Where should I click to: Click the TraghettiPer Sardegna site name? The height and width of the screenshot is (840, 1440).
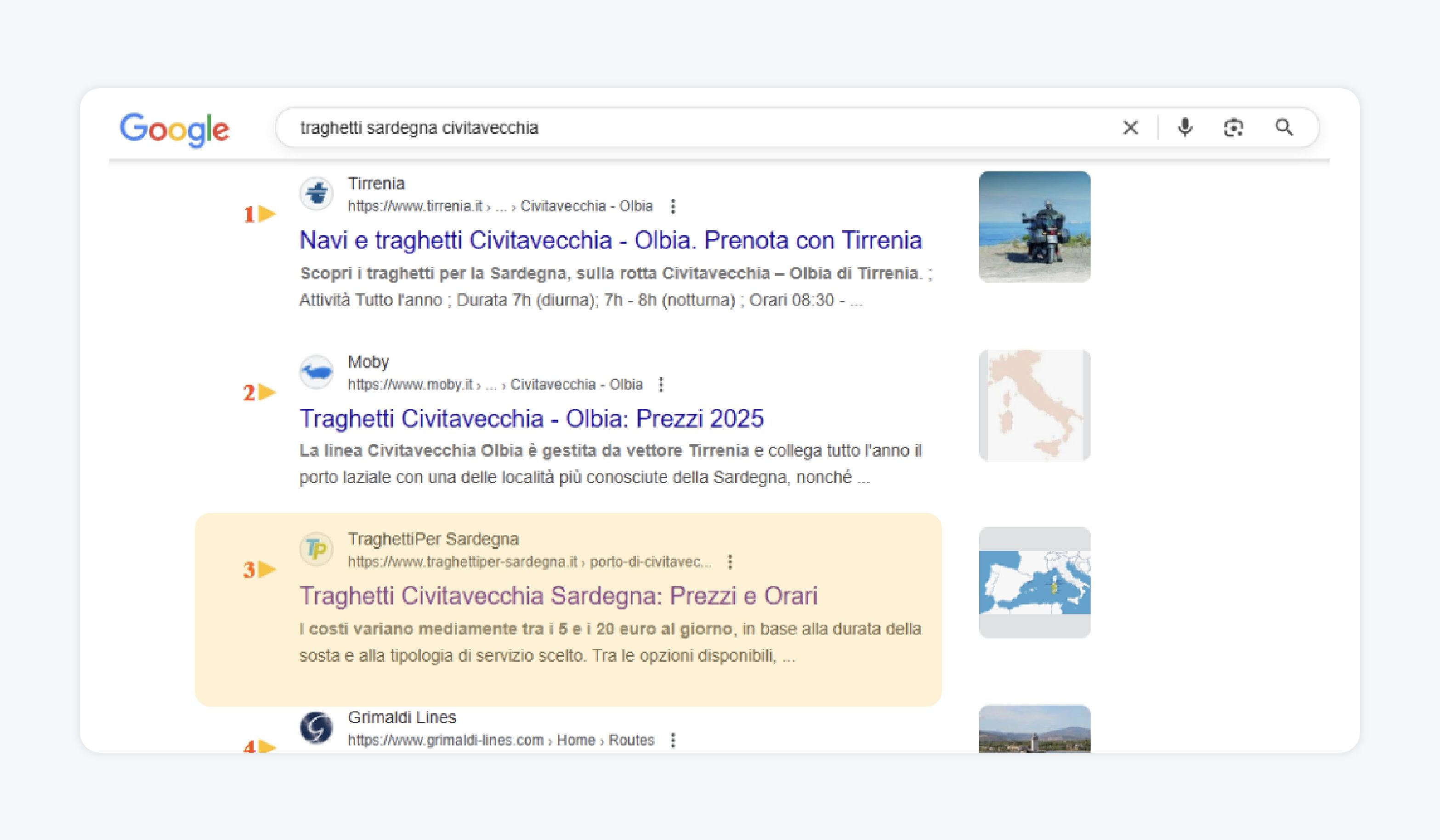click(x=434, y=539)
